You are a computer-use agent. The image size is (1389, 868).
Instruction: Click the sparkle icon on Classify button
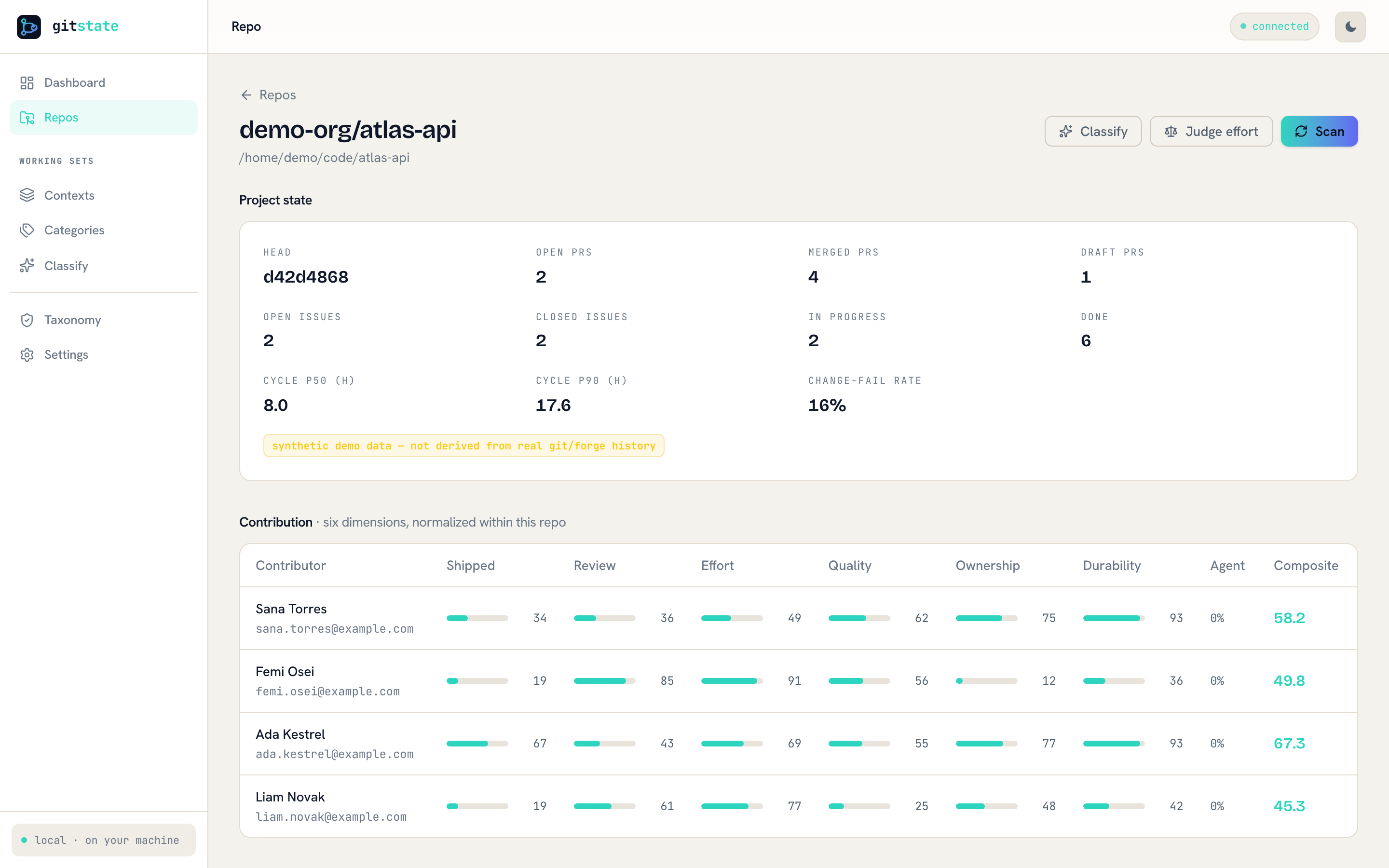pyautogui.click(x=1066, y=132)
